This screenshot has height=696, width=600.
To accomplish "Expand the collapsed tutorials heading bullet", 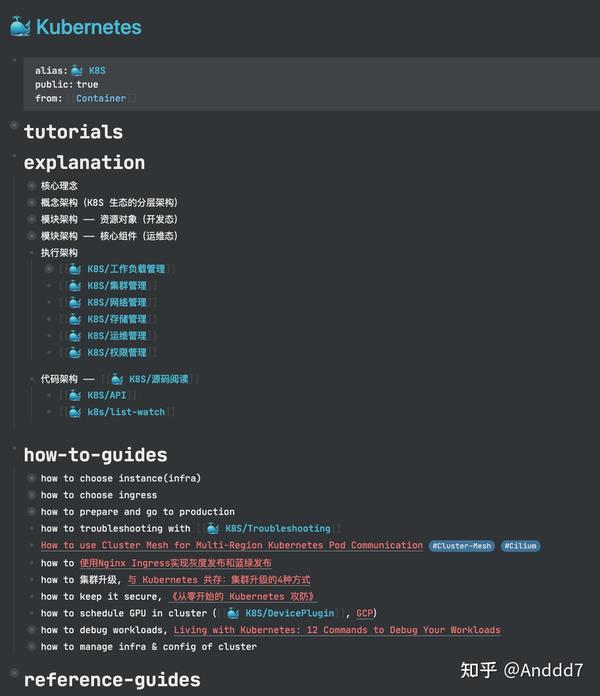I will [x=14, y=126].
